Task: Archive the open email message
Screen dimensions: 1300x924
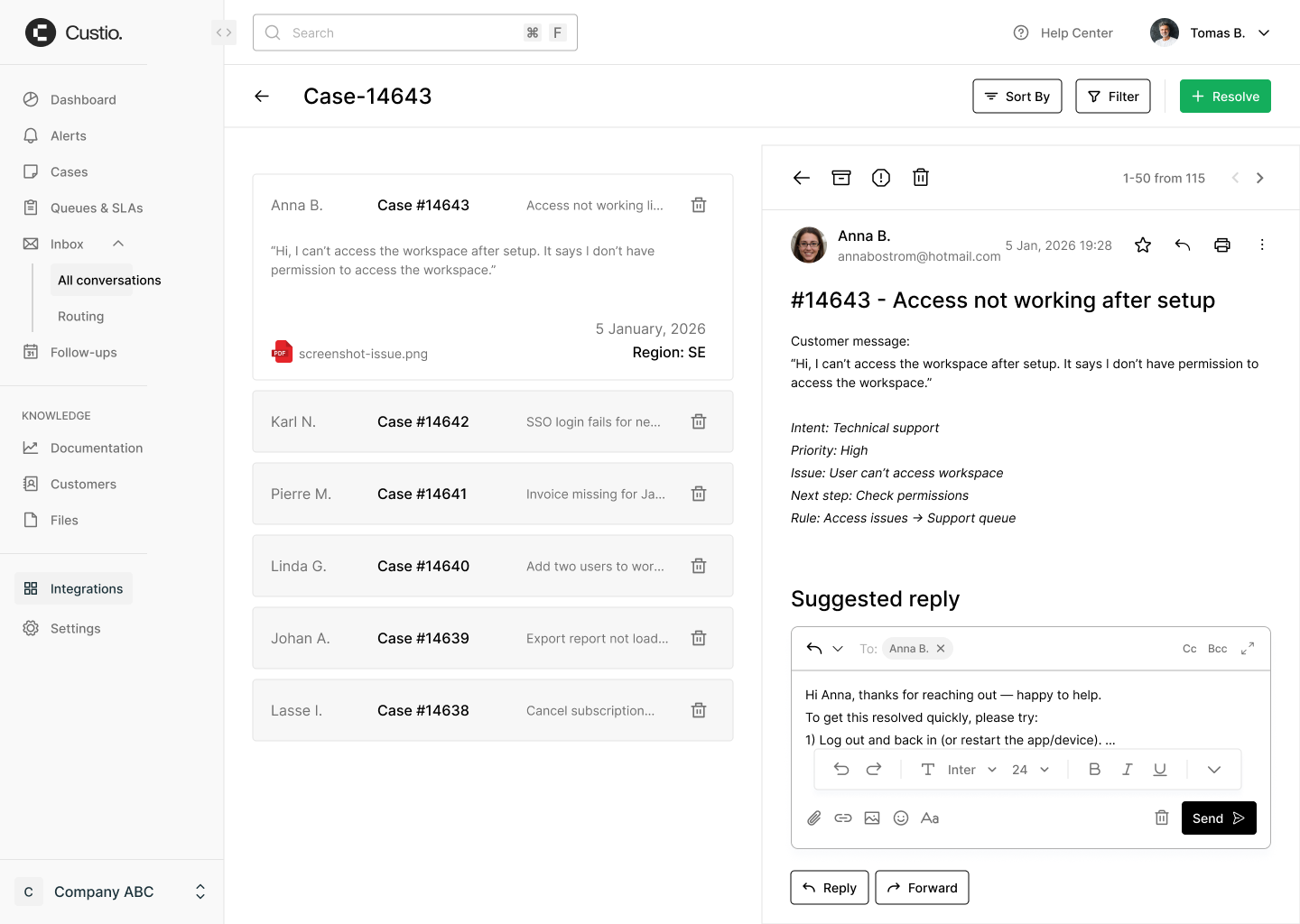Action: pos(840,178)
